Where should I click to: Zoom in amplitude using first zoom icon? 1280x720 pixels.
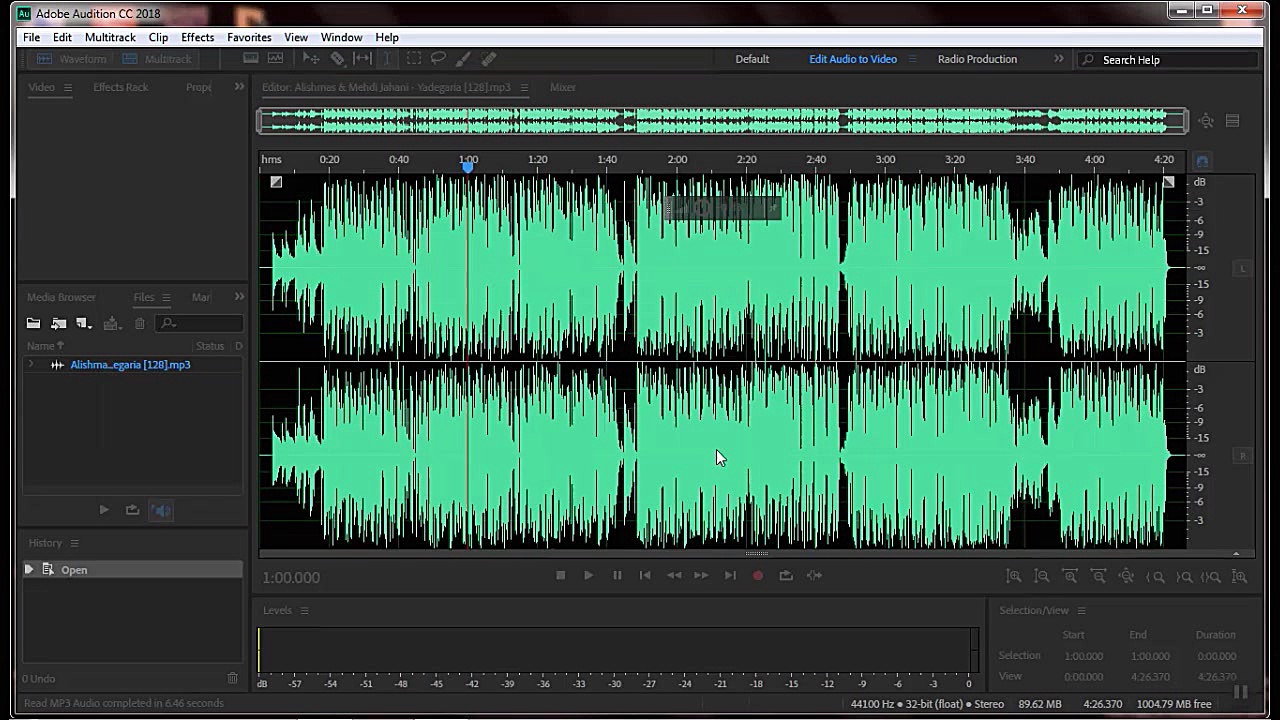tap(1013, 576)
